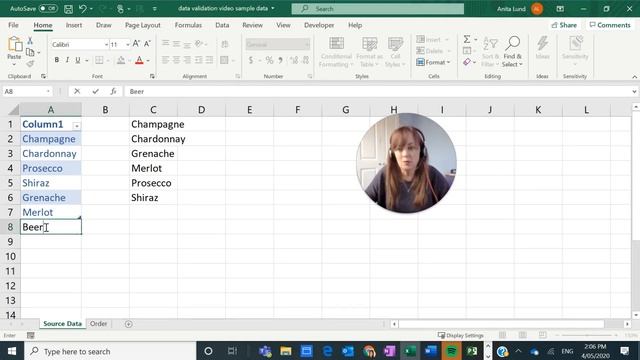Screen dimensions: 640x360
Task: Toggle Underline formatting
Action: pos(78,60)
